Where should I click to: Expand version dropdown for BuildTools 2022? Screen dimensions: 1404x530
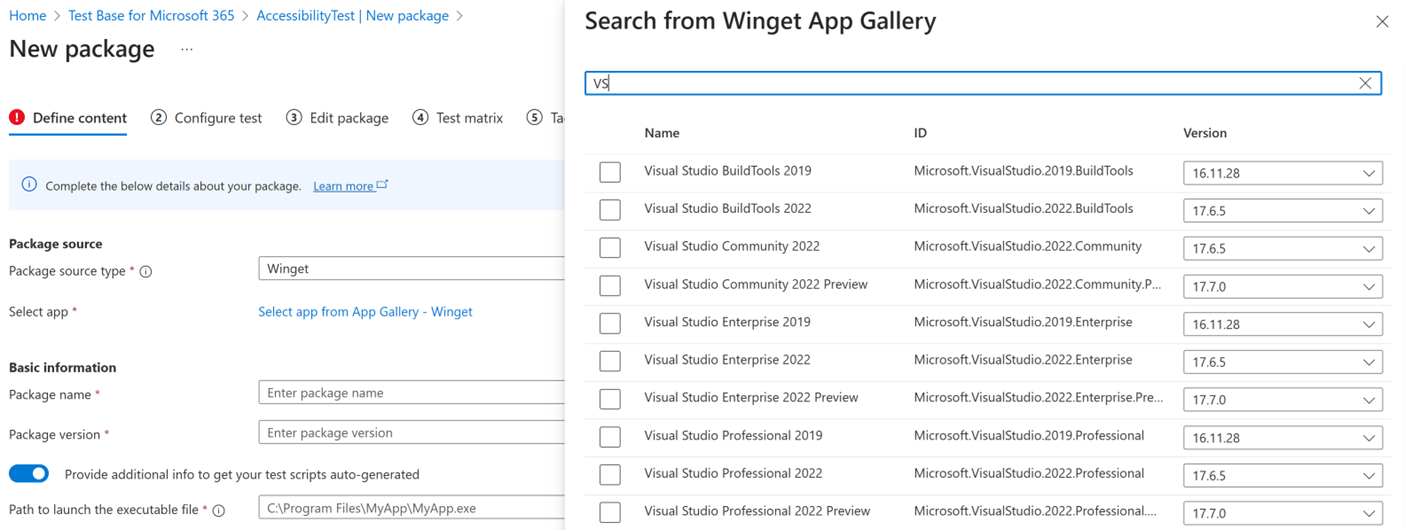click(x=1282, y=211)
